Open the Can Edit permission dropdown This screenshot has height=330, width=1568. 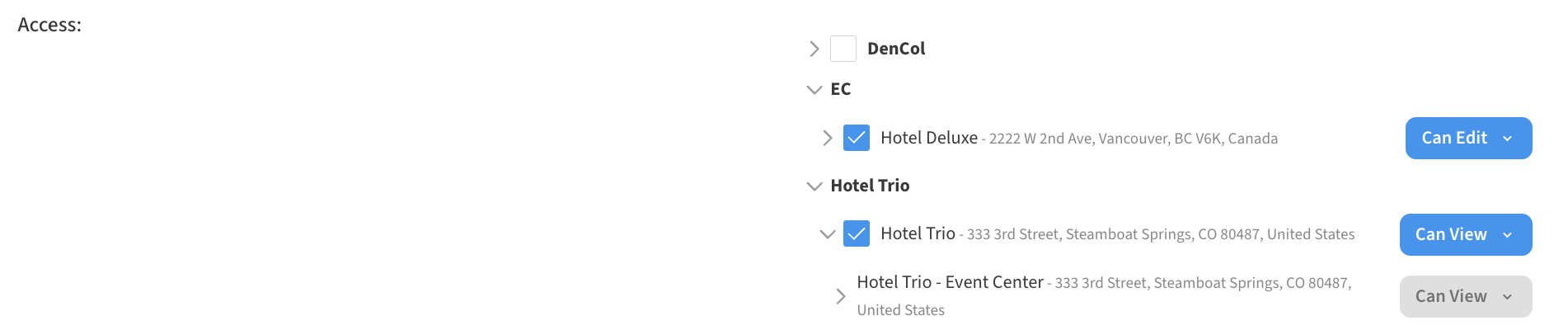coord(1468,138)
